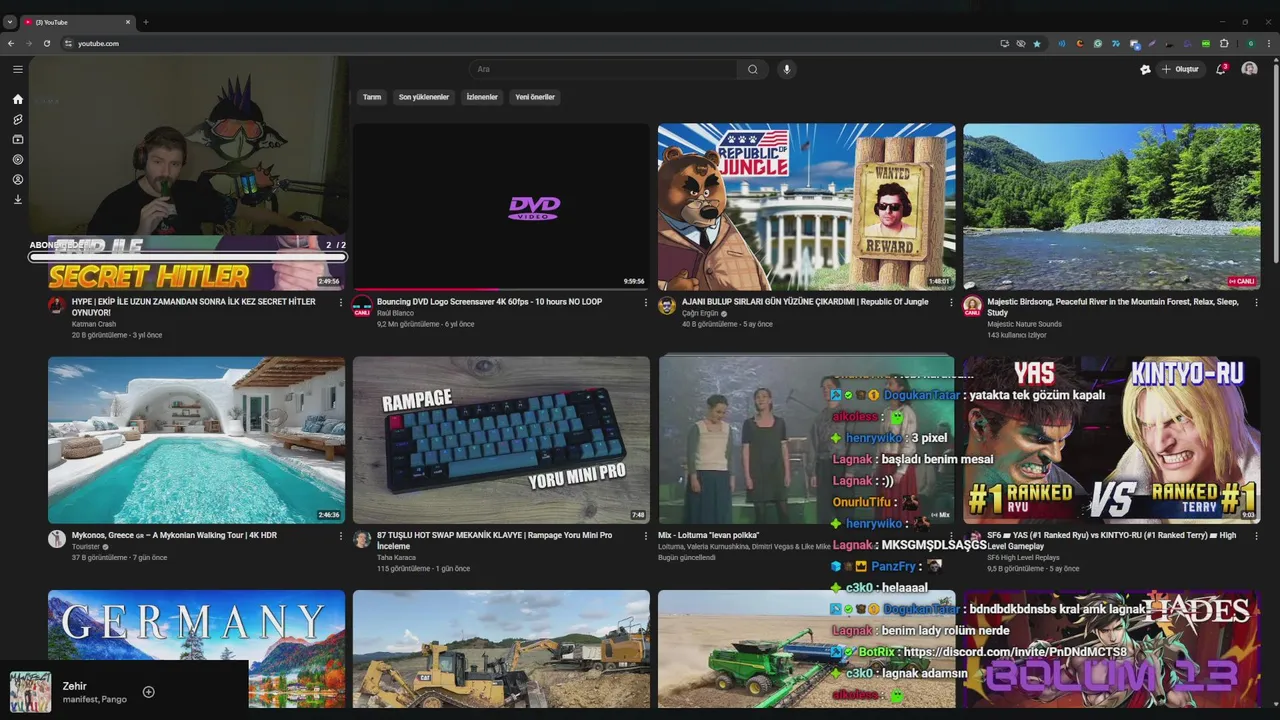This screenshot has height=720, width=1280.
Task: Open Taha Karaca channel link
Action: pos(395,558)
